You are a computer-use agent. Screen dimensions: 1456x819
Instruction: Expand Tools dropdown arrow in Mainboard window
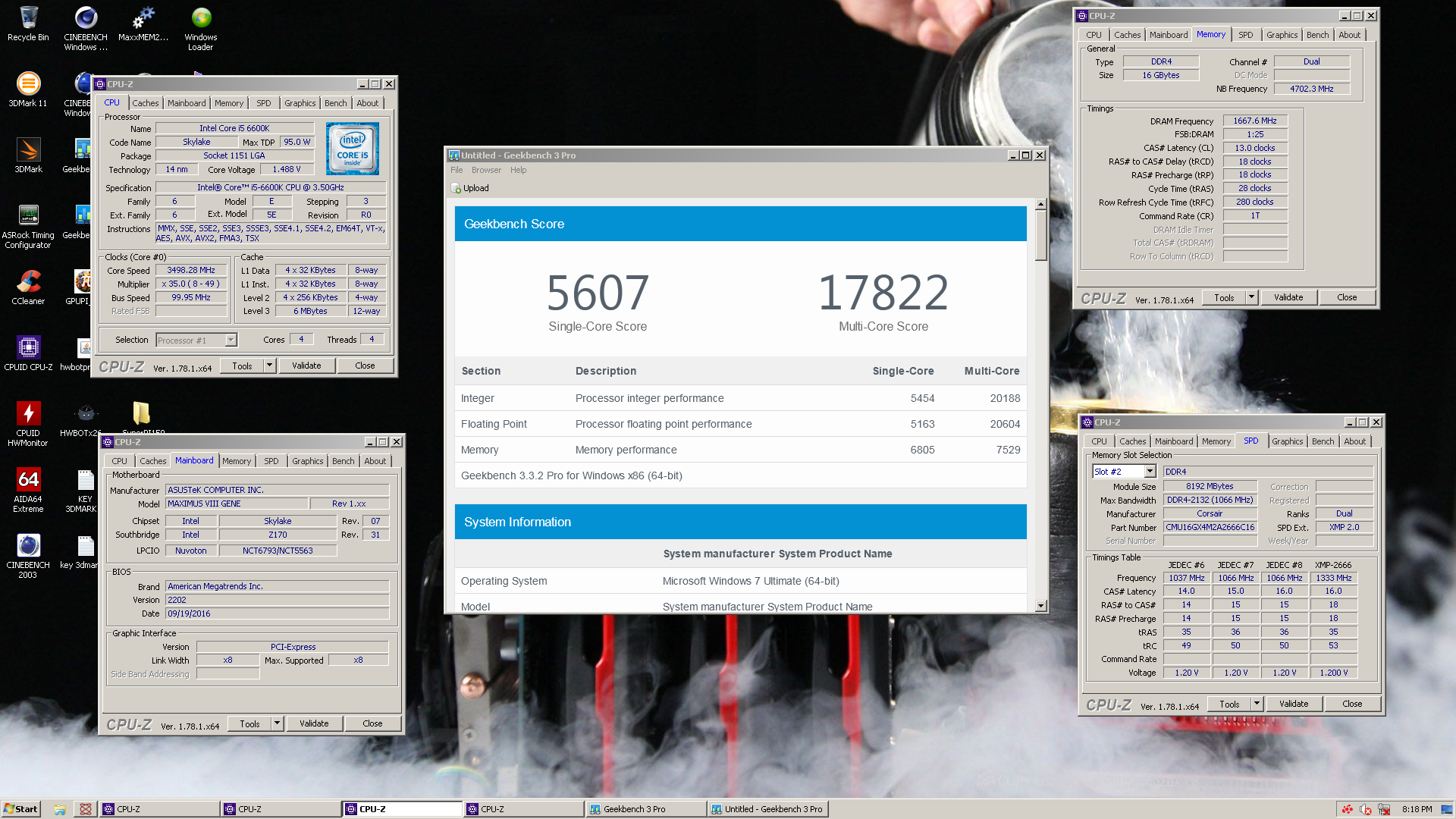[277, 723]
